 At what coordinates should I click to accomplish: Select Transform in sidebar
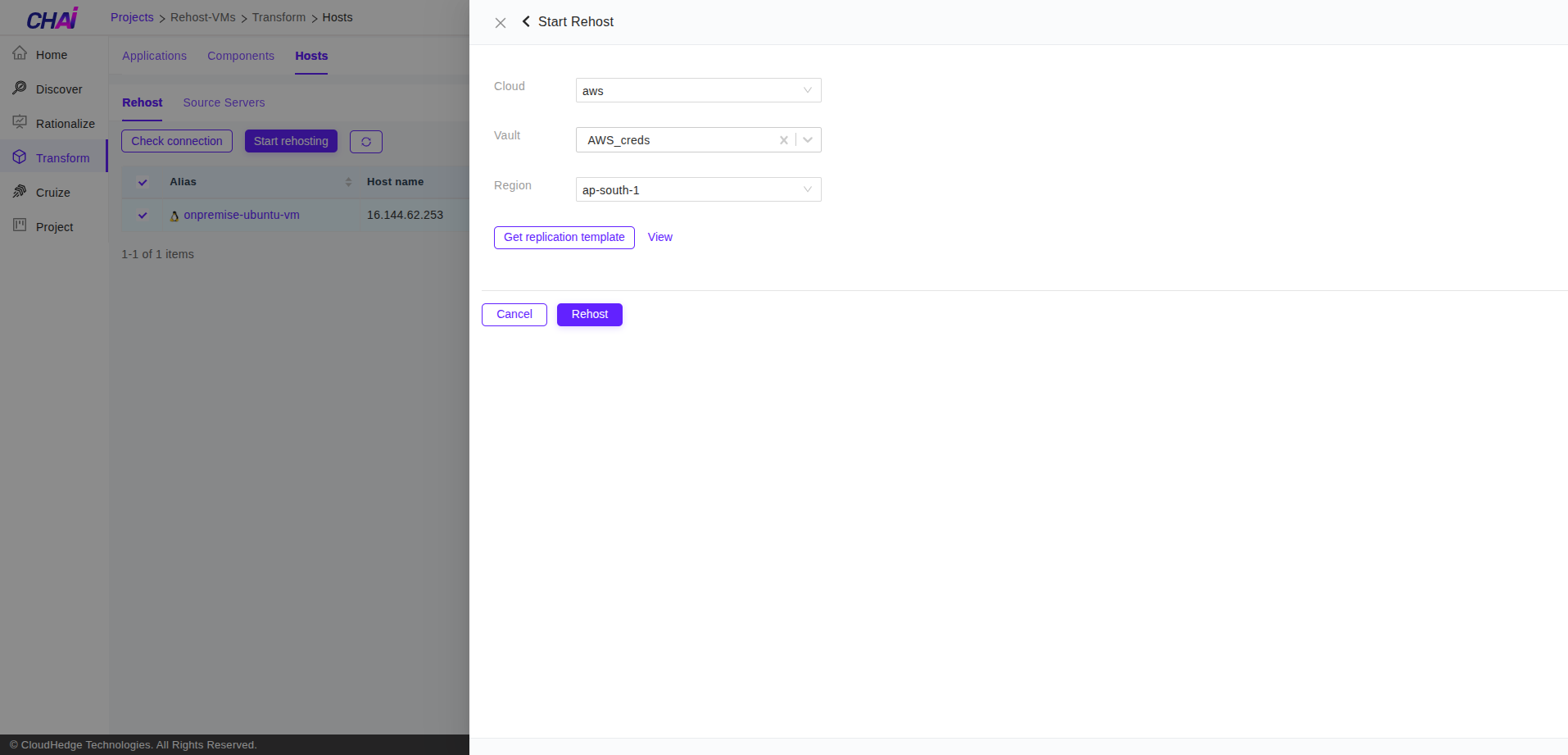pos(54,158)
